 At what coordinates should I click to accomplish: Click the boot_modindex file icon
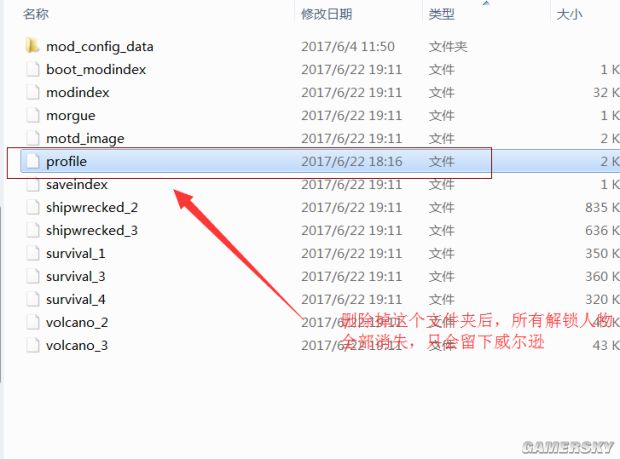pyautogui.click(x=32, y=69)
